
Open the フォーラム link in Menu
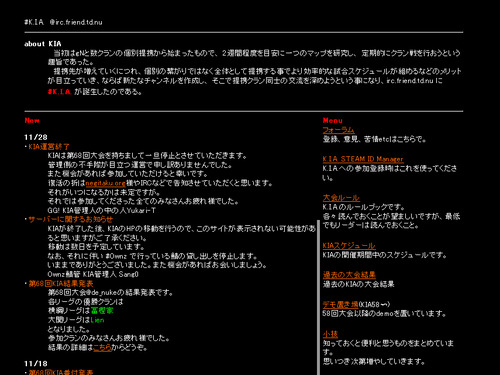point(338,130)
